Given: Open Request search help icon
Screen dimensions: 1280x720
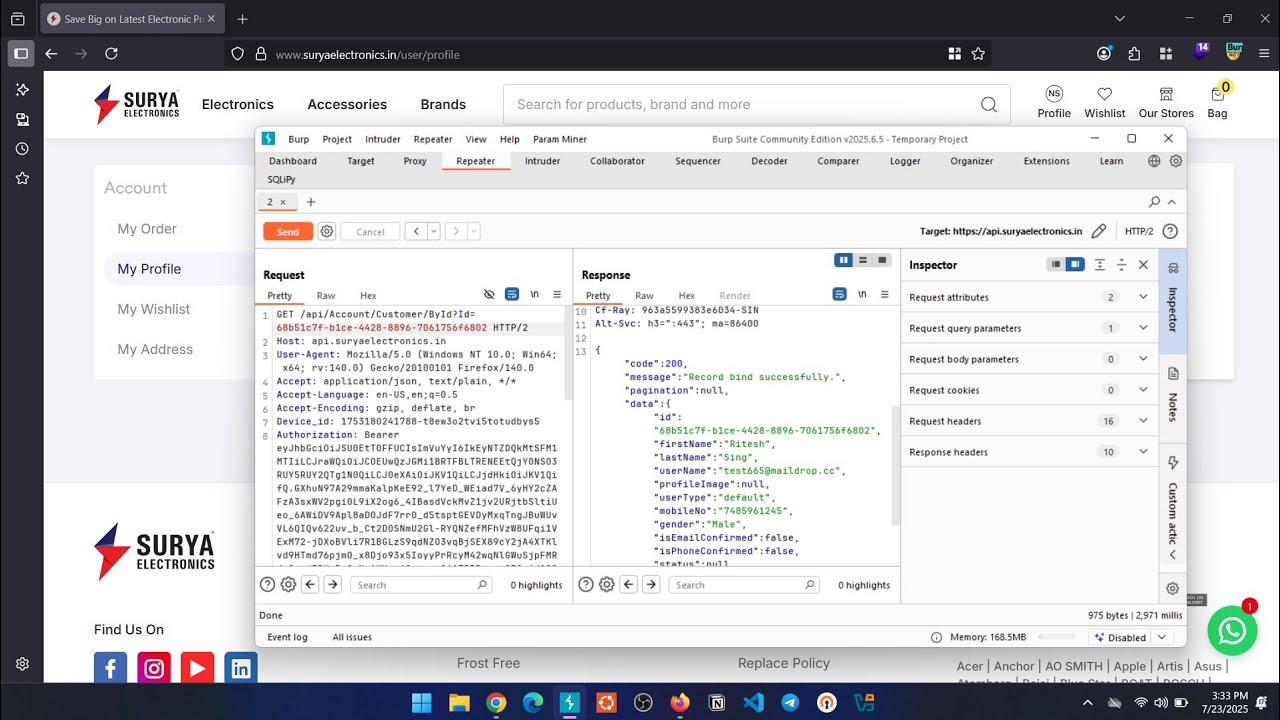Looking at the screenshot, I should [267, 585].
